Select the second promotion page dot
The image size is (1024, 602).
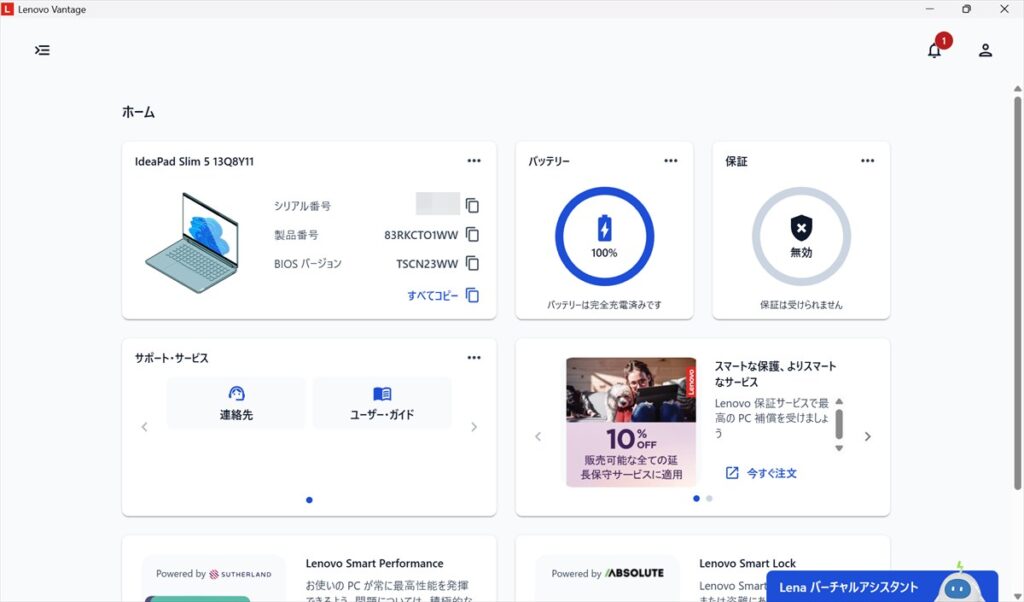click(709, 498)
